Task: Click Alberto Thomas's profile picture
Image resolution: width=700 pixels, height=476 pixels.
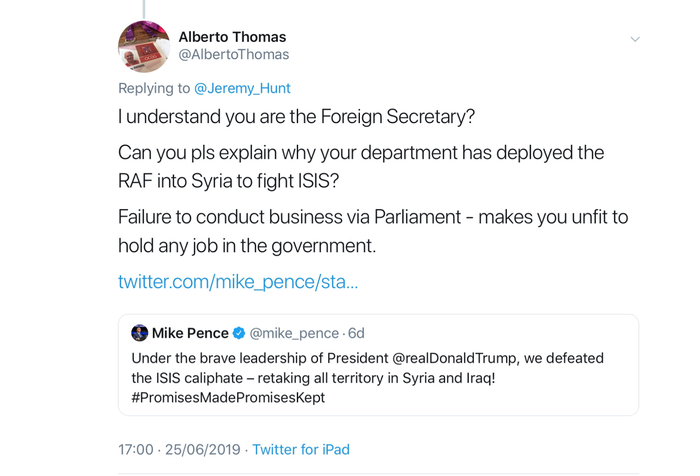Action: pyautogui.click(x=144, y=46)
